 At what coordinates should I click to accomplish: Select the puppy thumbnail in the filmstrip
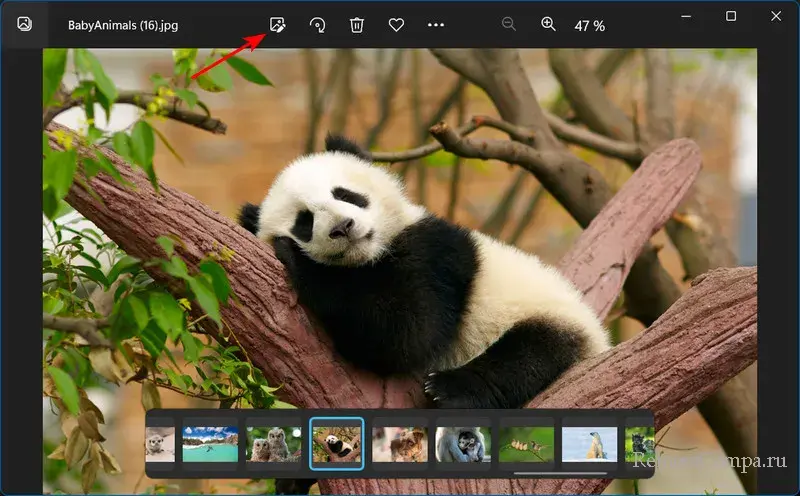[399, 444]
